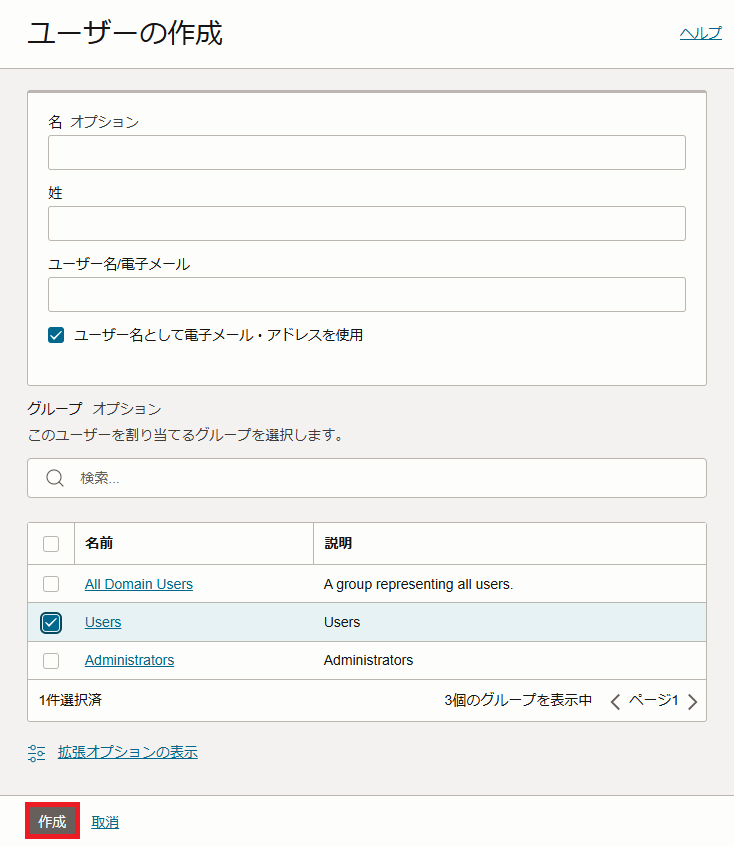Expand 拡張オプションの表示 link

click(128, 752)
